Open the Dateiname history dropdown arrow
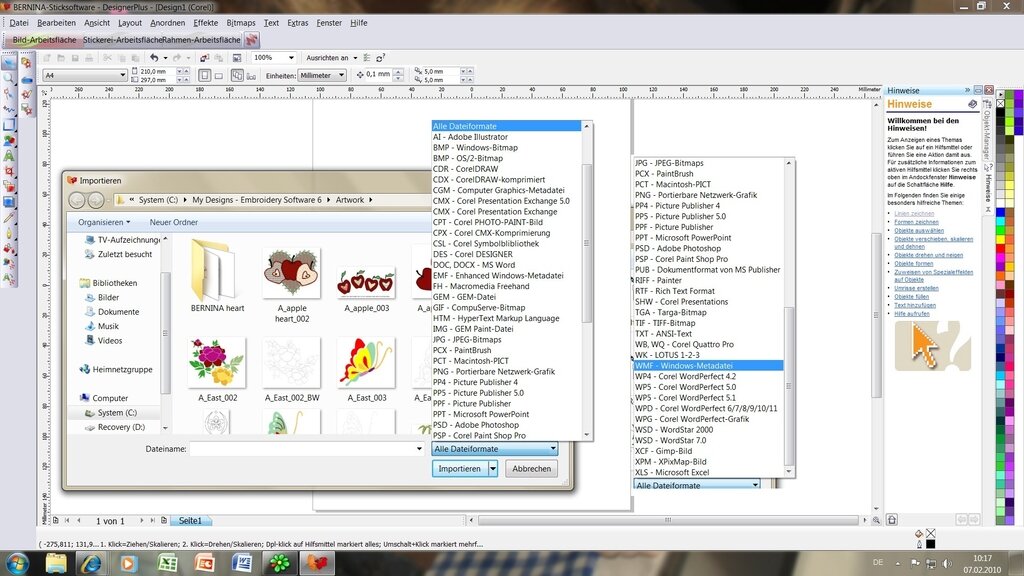This screenshot has width=1024, height=576. click(x=419, y=449)
